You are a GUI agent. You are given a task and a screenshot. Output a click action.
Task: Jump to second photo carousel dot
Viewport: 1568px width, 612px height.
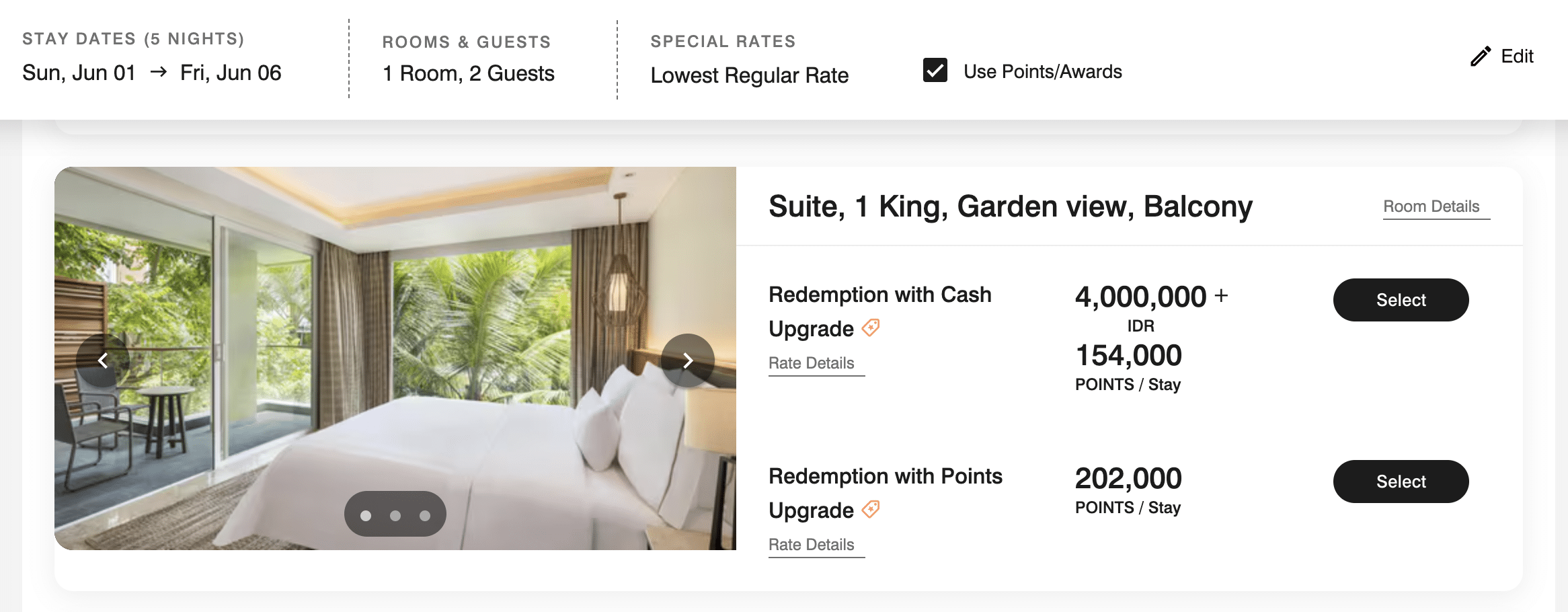point(395,515)
